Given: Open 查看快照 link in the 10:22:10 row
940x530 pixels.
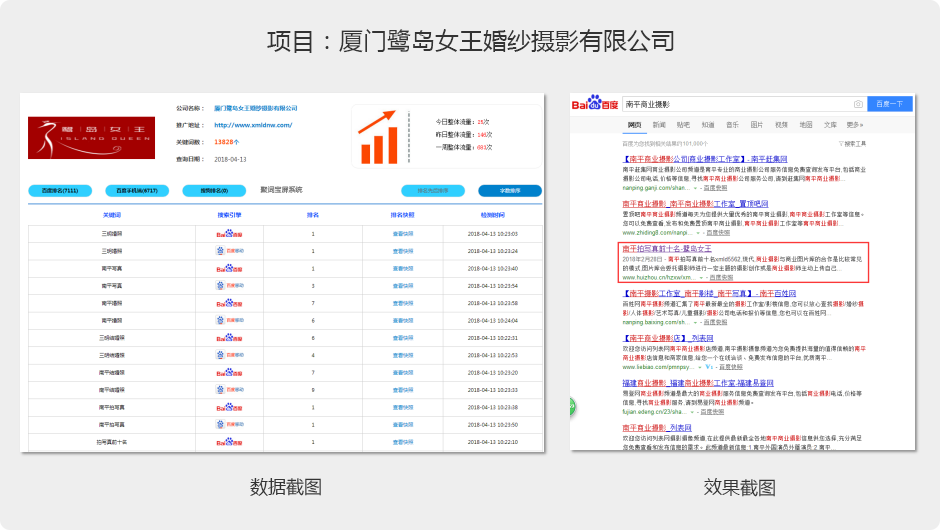Looking at the screenshot, I should [x=403, y=442].
